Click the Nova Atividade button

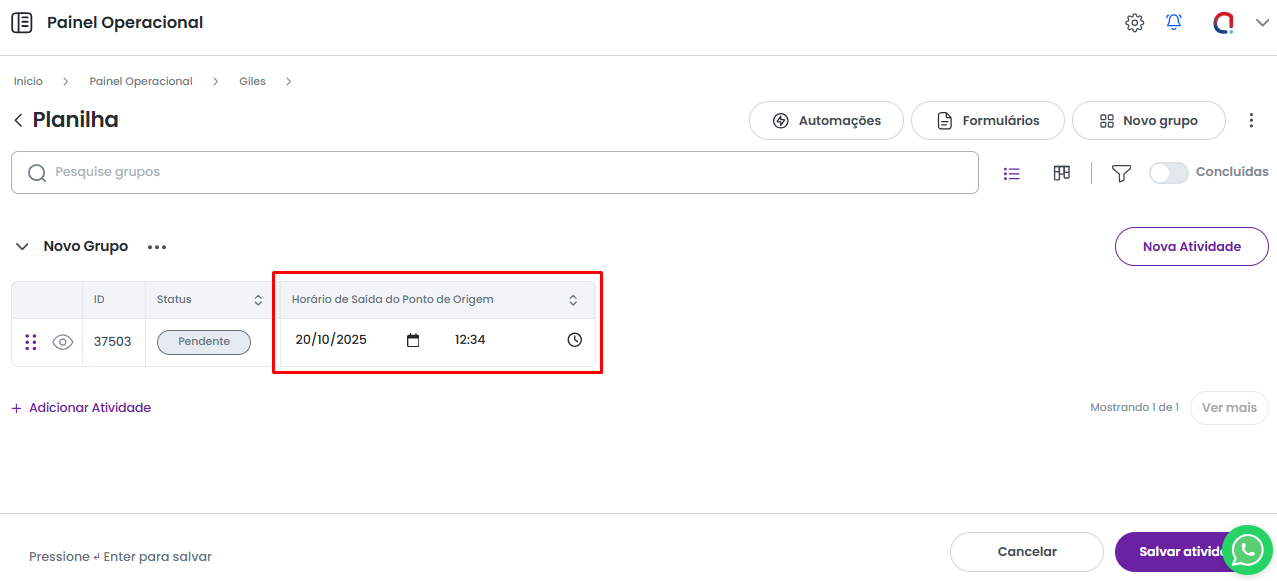[1191, 246]
